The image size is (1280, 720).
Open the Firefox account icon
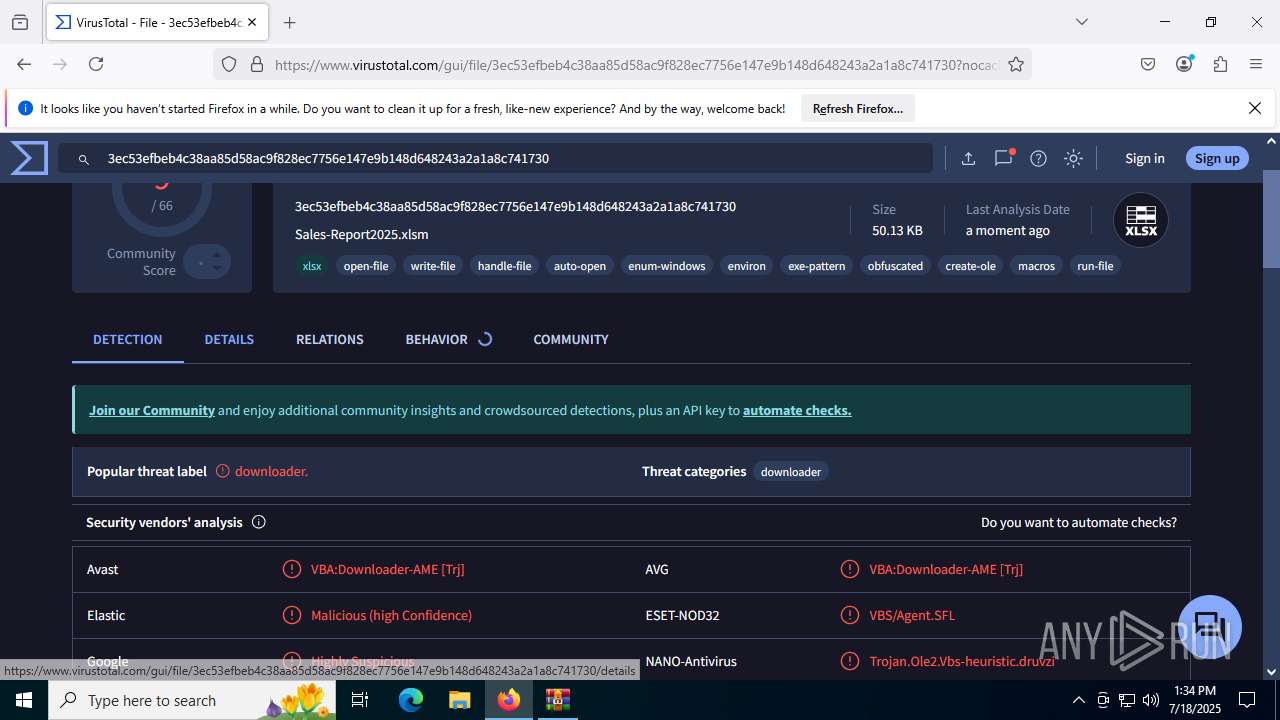click(x=1184, y=64)
